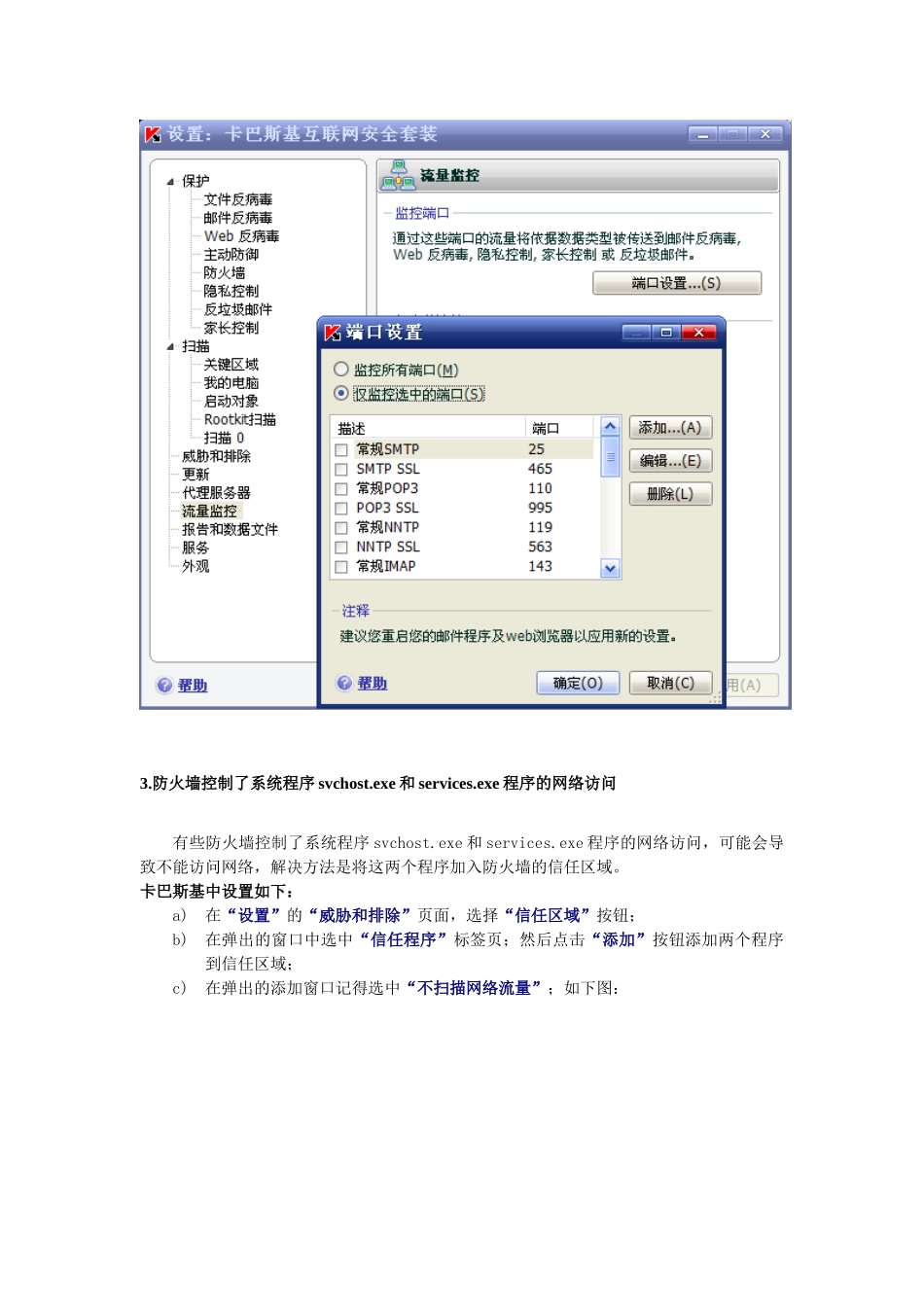Select 启动对象 in the settings tree
The height and width of the screenshot is (1307, 924).
[231, 402]
